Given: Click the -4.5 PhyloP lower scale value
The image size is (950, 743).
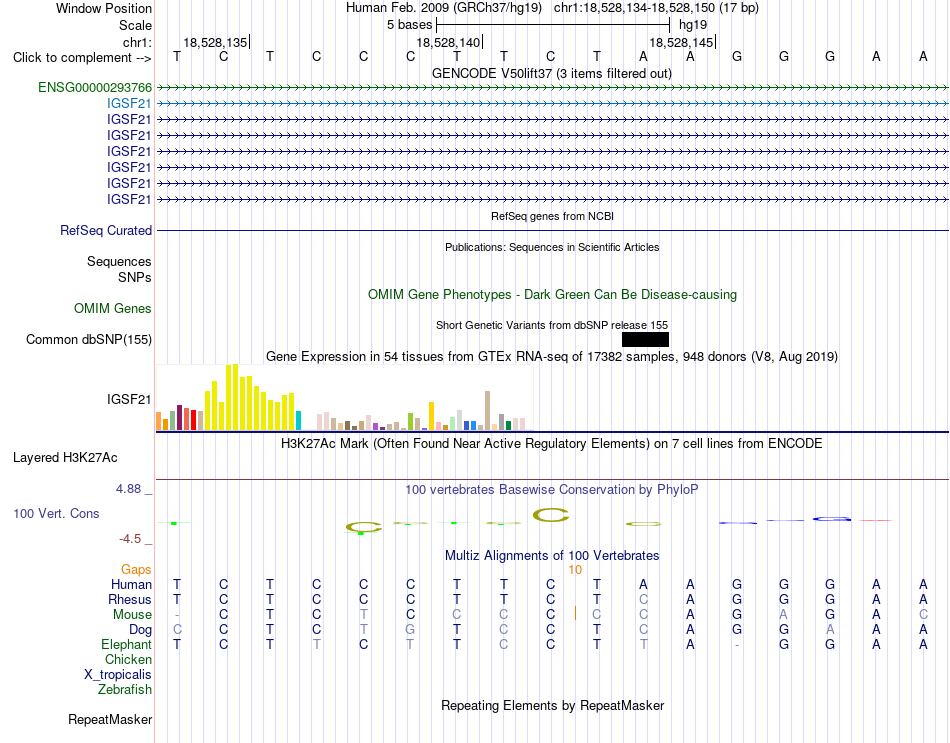Looking at the screenshot, I should [130, 539].
